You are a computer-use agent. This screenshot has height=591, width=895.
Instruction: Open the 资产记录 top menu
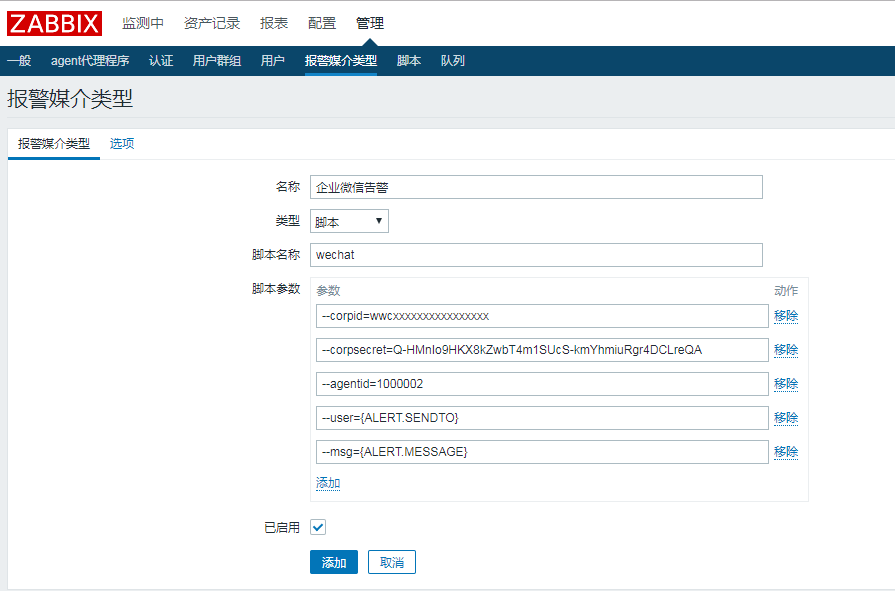(x=211, y=23)
